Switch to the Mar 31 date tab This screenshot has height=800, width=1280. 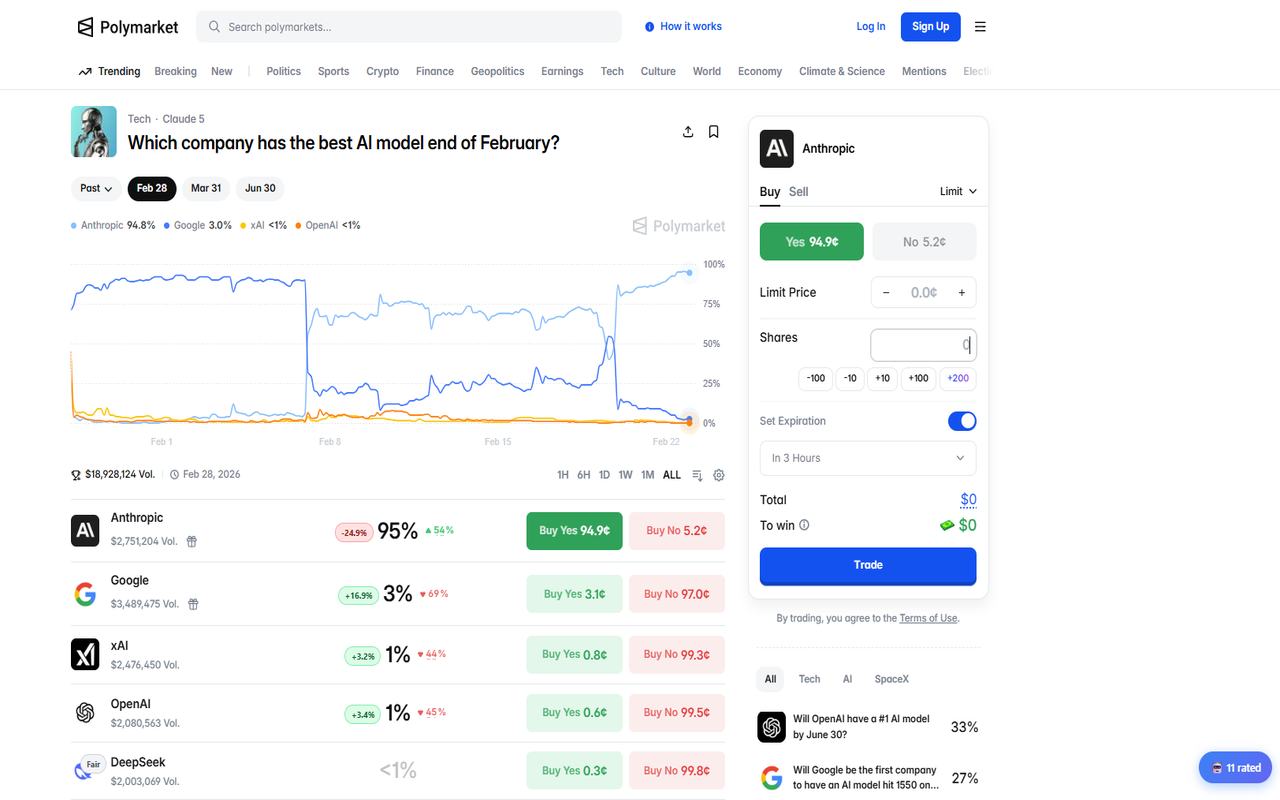click(205, 188)
